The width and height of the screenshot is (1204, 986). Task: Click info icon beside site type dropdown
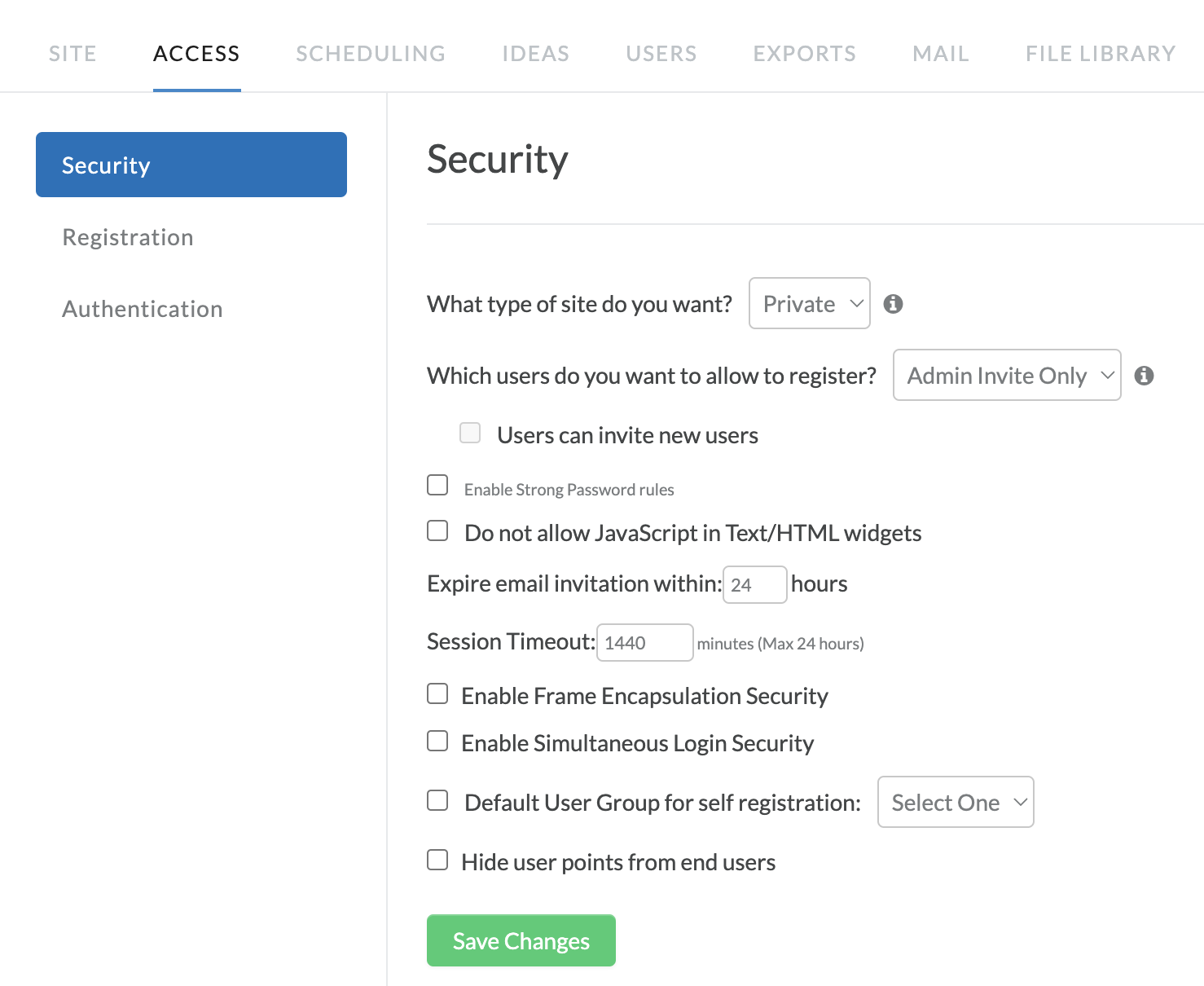(x=894, y=304)
